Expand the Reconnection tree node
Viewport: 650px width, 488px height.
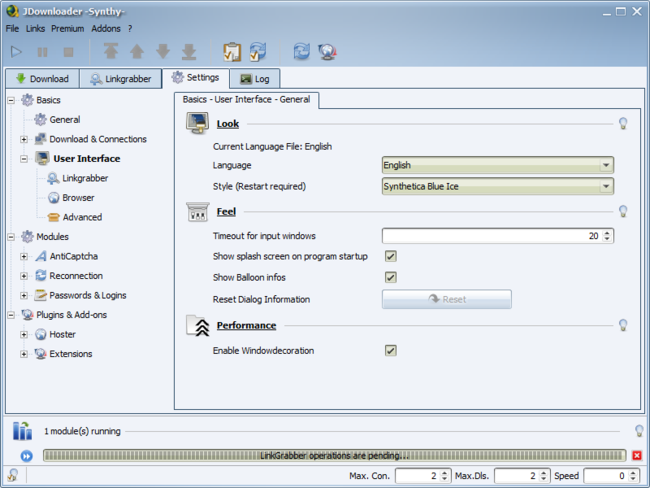click(24, 276)
